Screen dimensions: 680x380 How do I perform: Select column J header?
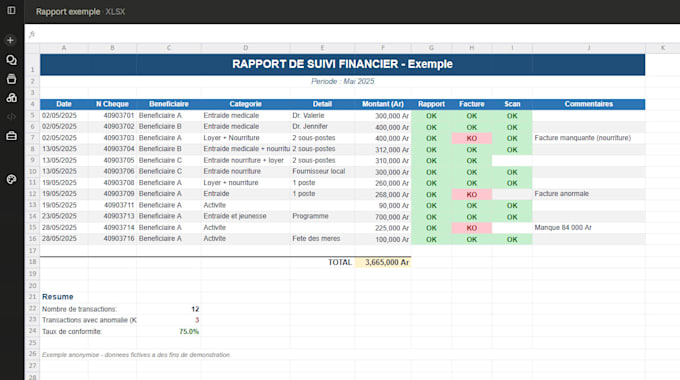coord(588,48)
